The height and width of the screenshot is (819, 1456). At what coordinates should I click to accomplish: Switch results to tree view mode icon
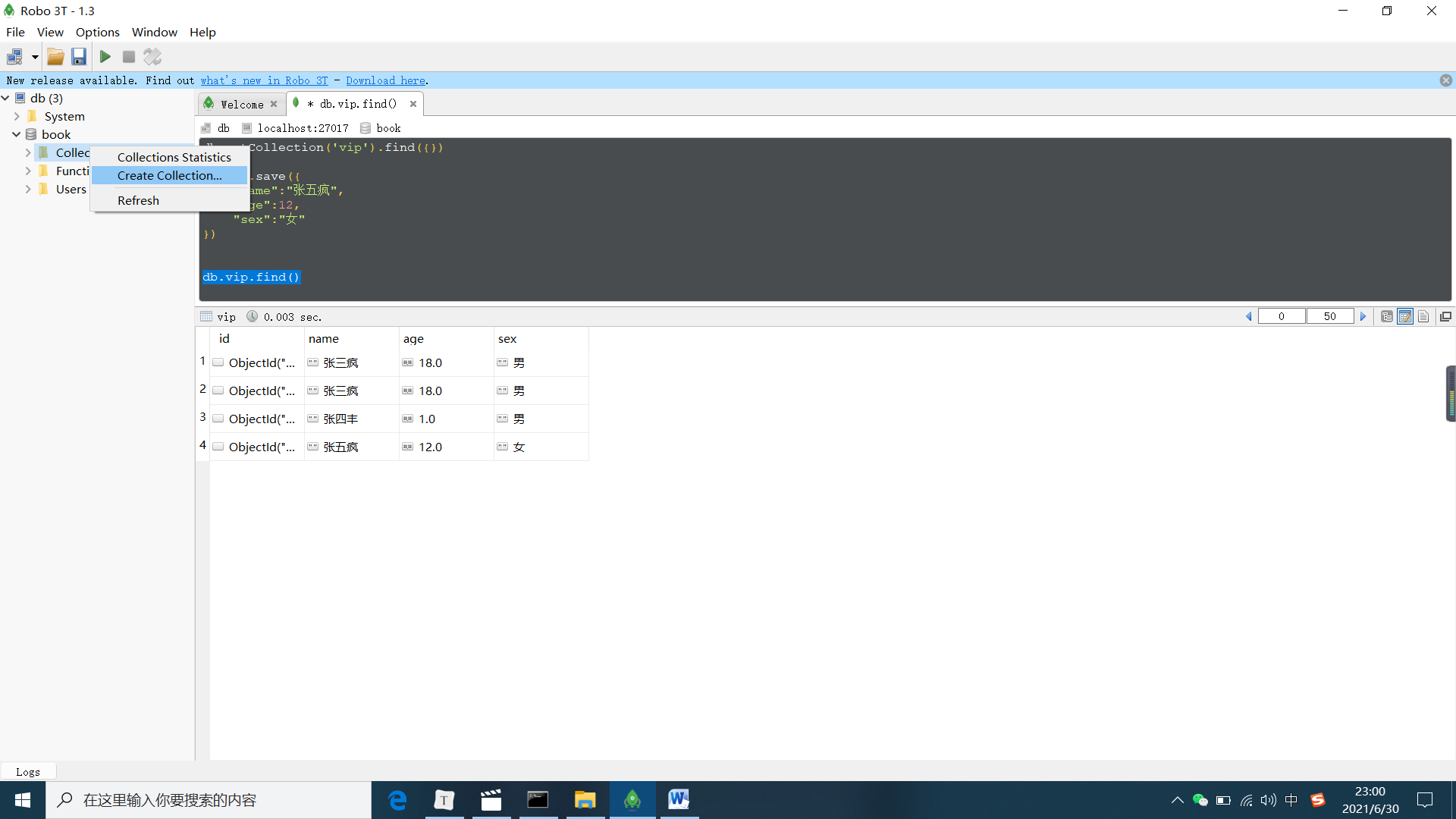1387,316
